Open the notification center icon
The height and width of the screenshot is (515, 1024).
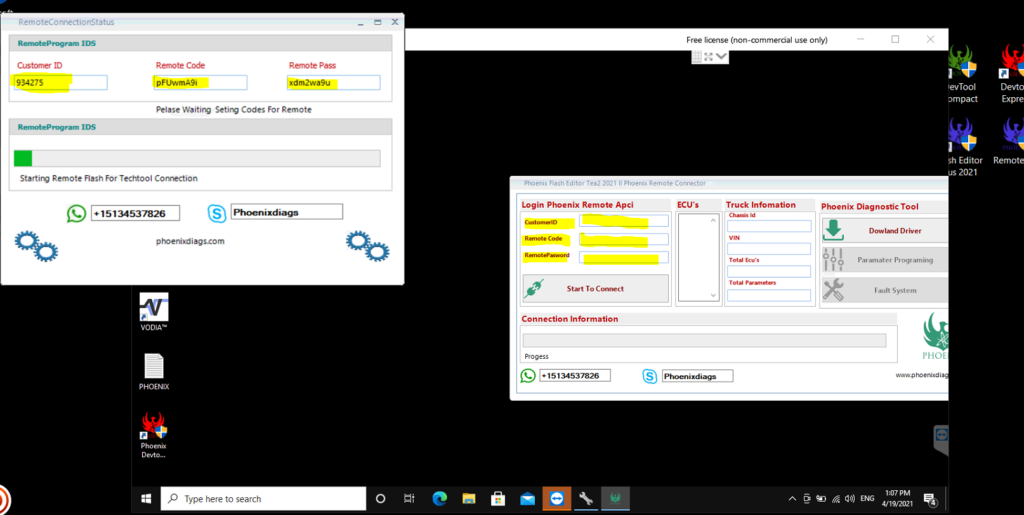pos(931,499)
